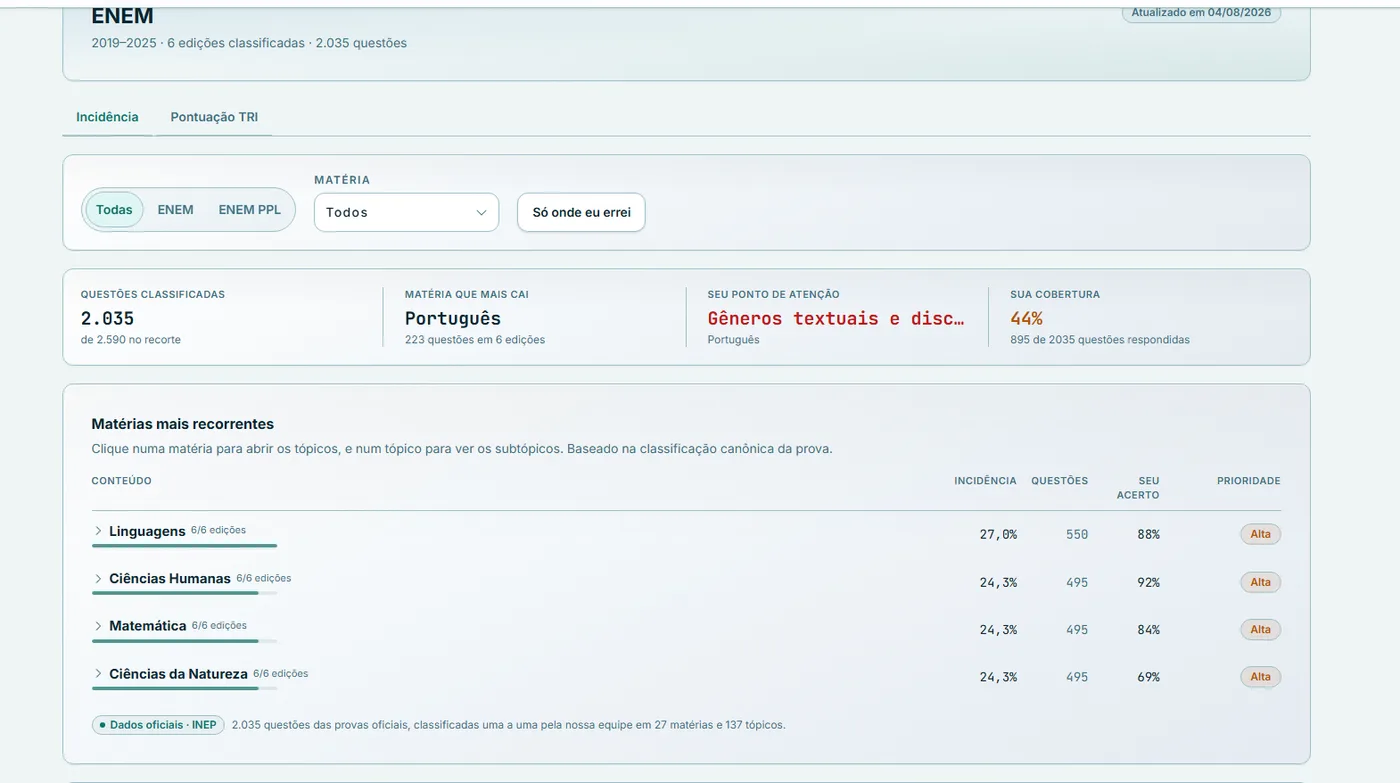Click the 550 questions count for Linguagens

click(x=1077, y=534)
